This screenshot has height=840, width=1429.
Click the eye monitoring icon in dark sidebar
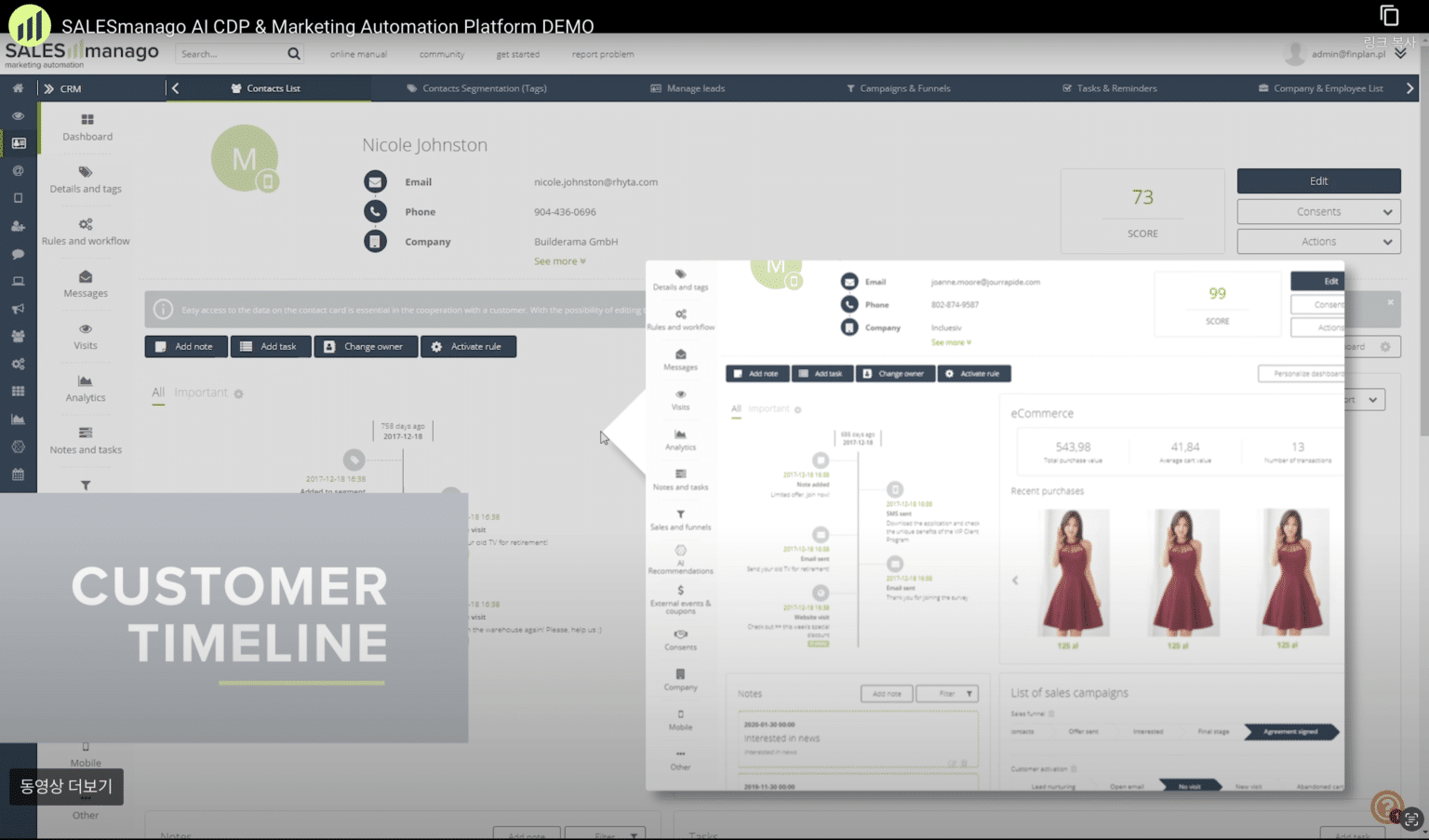(18, 116)
